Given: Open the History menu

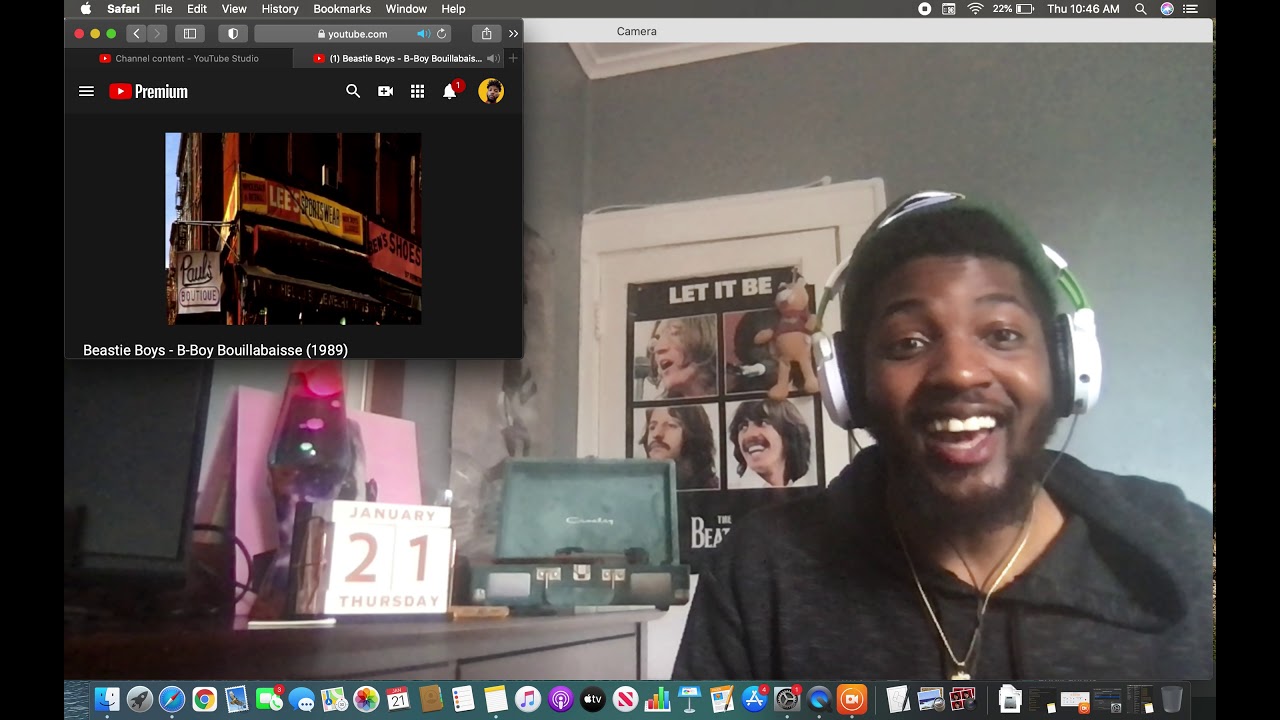Looking at the screenshot, I should [x=280, y=9].
